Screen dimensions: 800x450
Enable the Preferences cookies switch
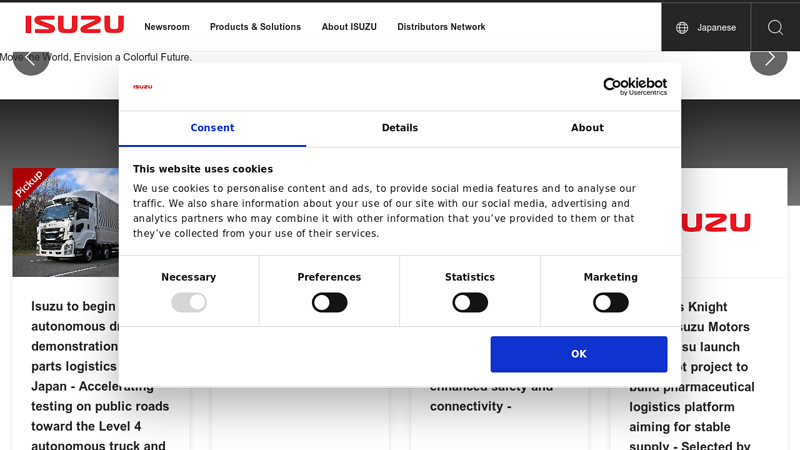coord(330,303)
